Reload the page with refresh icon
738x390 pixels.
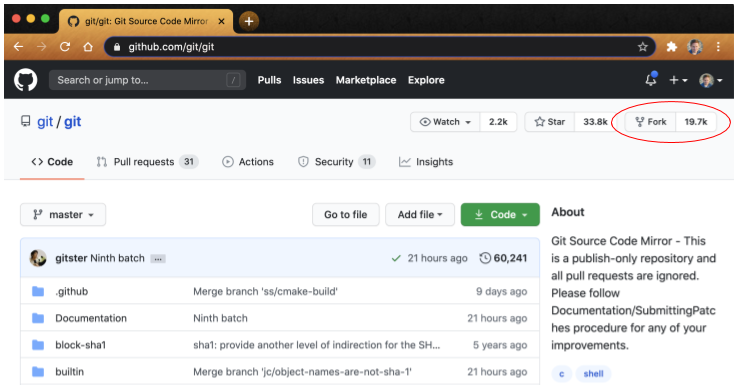65,47
